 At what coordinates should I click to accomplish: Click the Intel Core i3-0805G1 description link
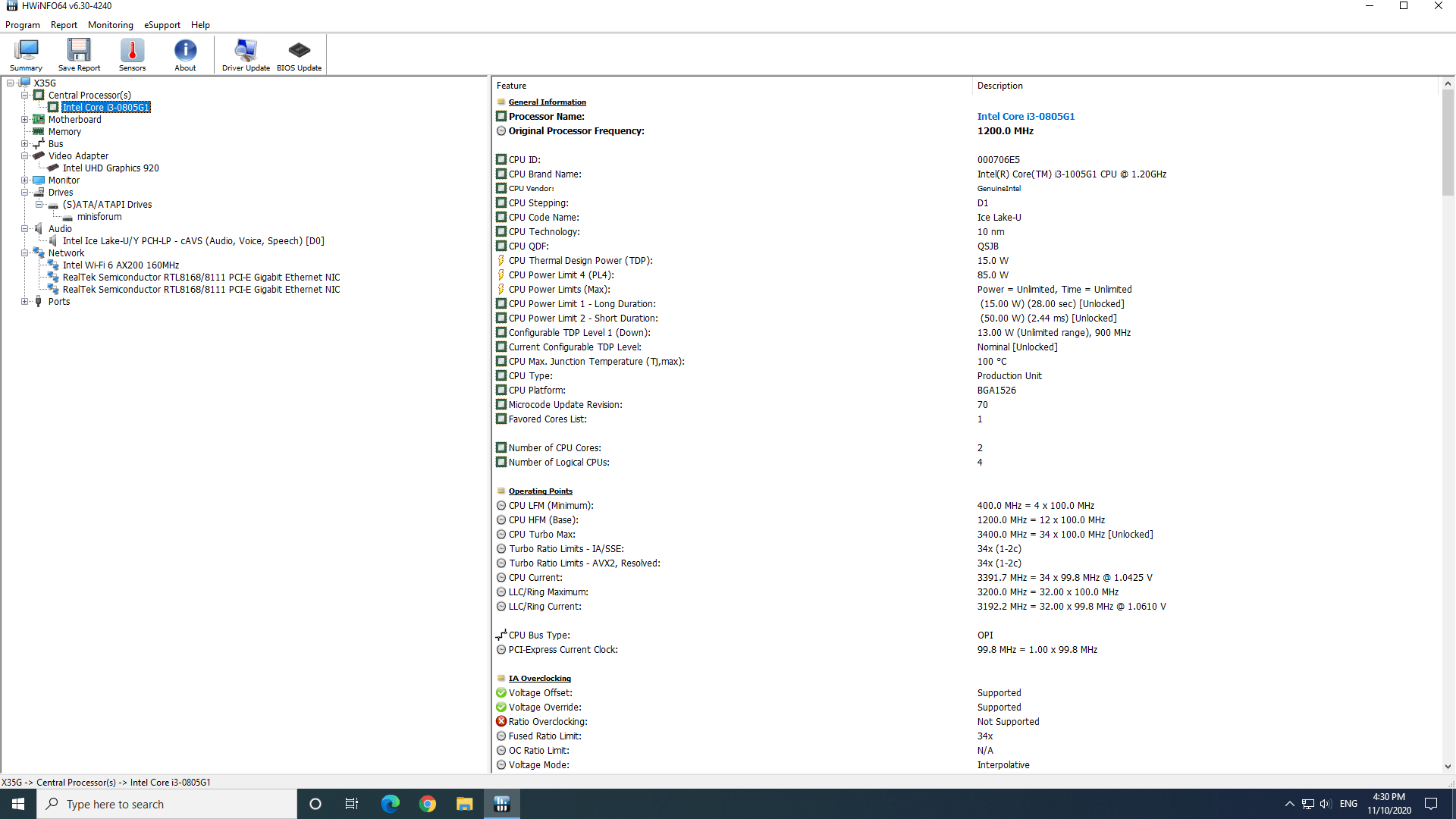pos(1026,117)
